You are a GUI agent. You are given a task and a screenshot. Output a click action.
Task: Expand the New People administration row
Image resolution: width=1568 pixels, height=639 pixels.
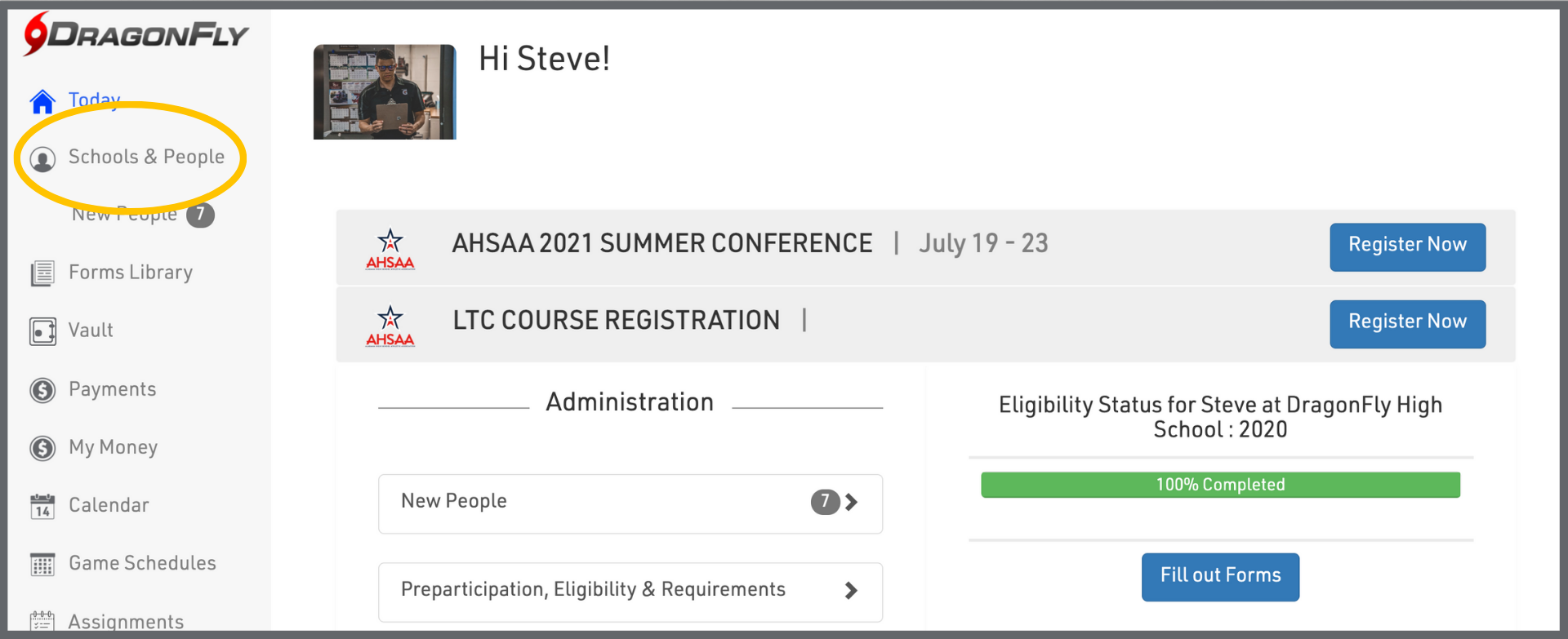coord(630,504)
